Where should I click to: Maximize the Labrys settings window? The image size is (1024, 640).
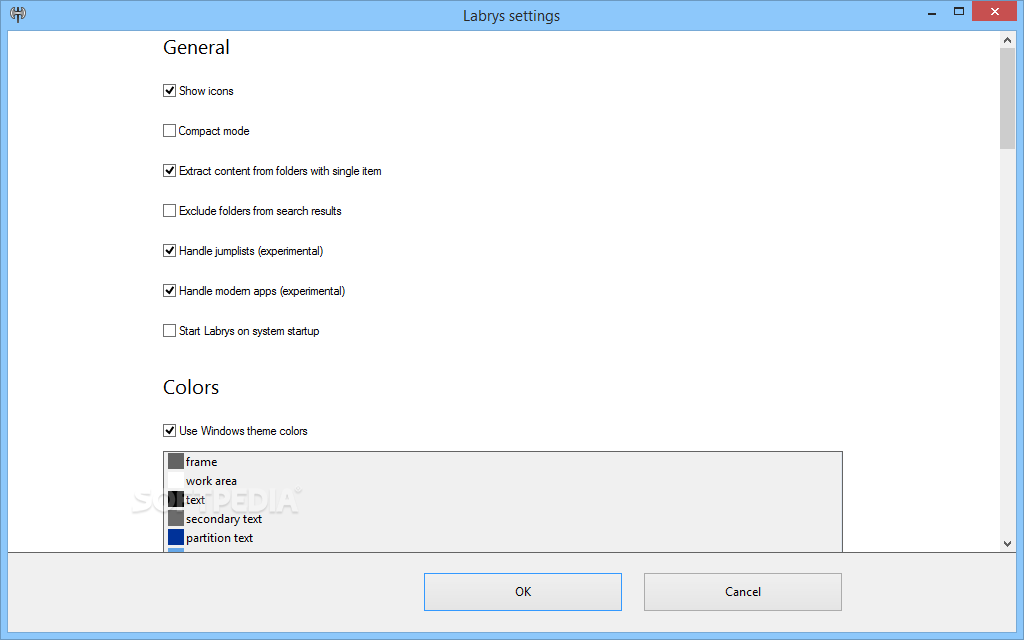pyautogui.click(x=959, y=11)
